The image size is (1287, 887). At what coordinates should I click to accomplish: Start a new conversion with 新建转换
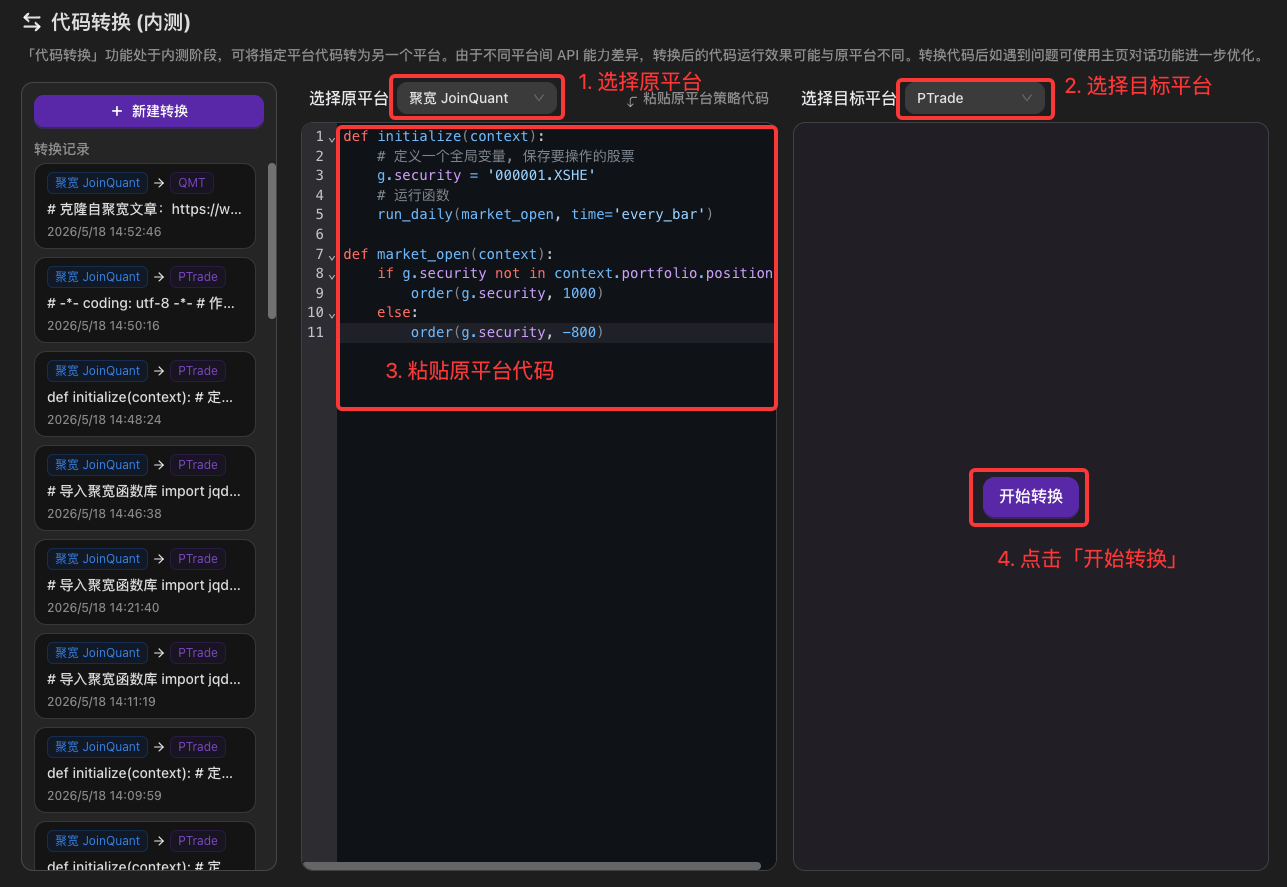[149, 111]
